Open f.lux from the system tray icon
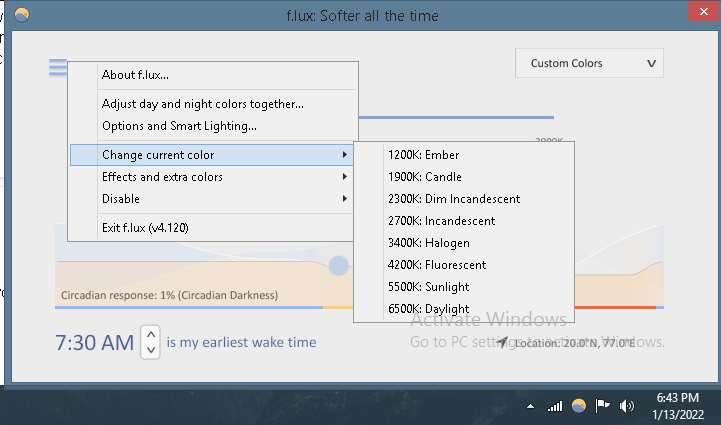This screenshot has width=721, height=425. coord(578,406)
